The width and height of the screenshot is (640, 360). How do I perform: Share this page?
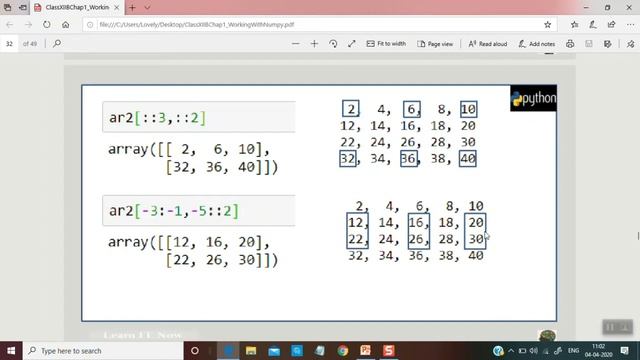pyautogui.click(x=611, y=24)
